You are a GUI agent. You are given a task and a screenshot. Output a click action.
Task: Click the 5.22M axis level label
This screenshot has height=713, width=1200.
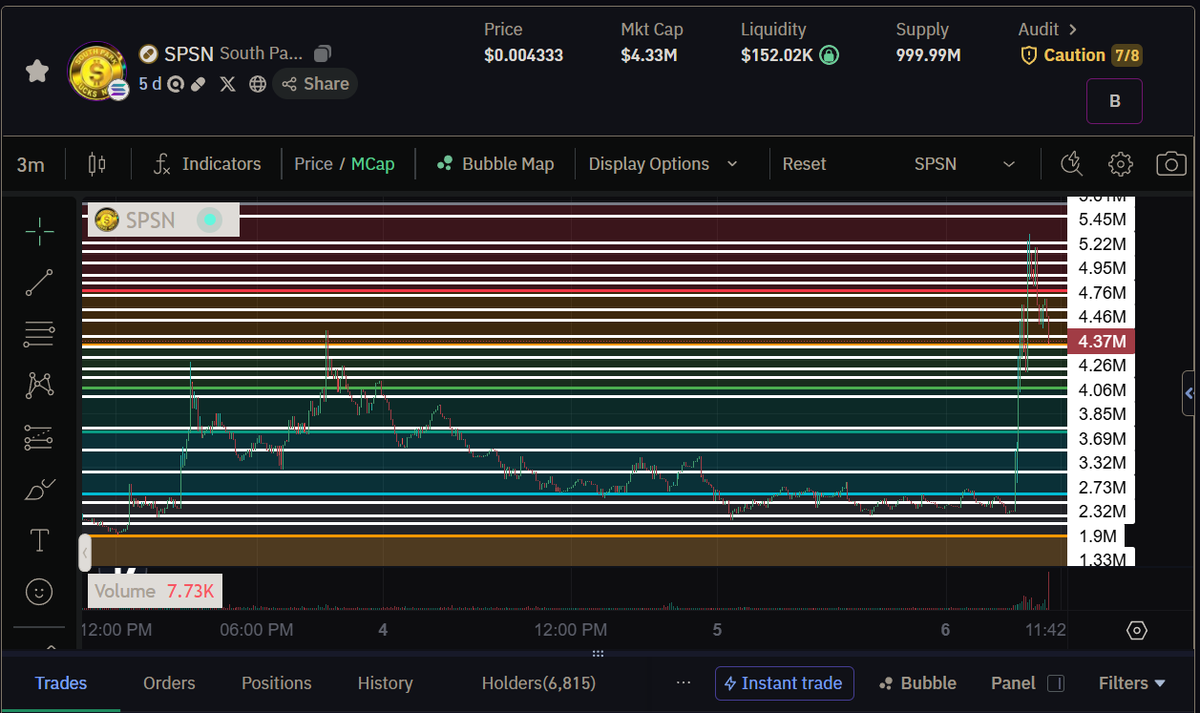click(1102, 244)
